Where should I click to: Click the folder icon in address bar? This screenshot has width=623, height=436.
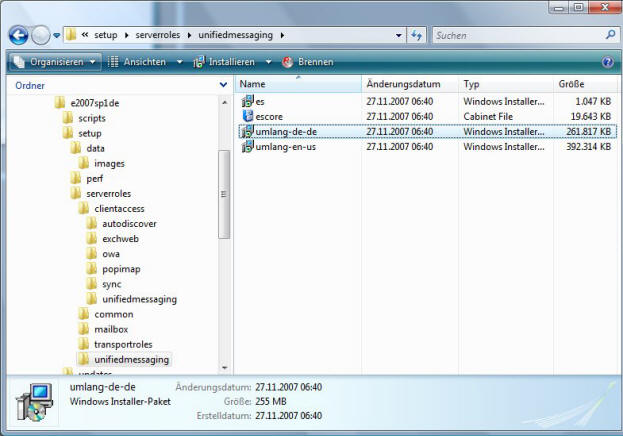pos(71,35)
